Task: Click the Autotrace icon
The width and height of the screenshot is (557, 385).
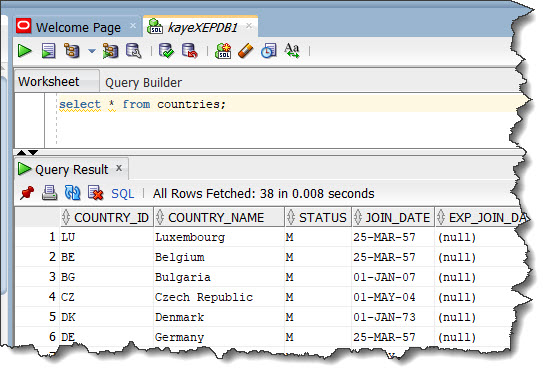Action: click(110, 51)
